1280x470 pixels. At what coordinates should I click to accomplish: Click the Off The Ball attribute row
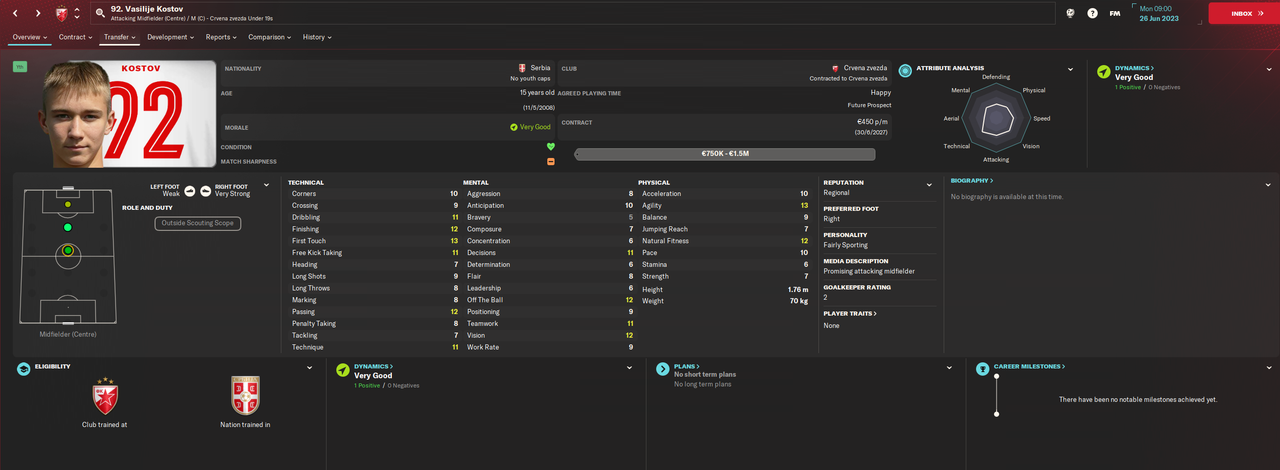click(x=548, y=300)
